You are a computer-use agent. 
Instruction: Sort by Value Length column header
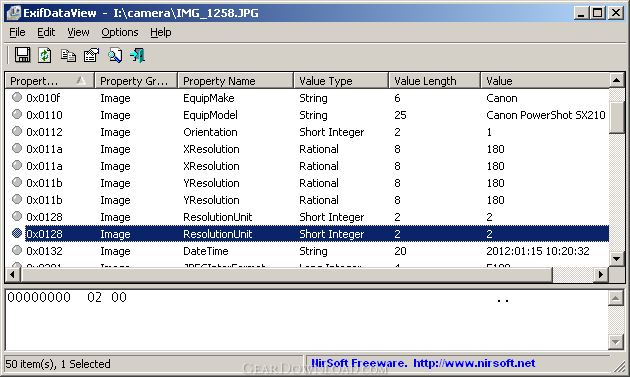point(435,81)
